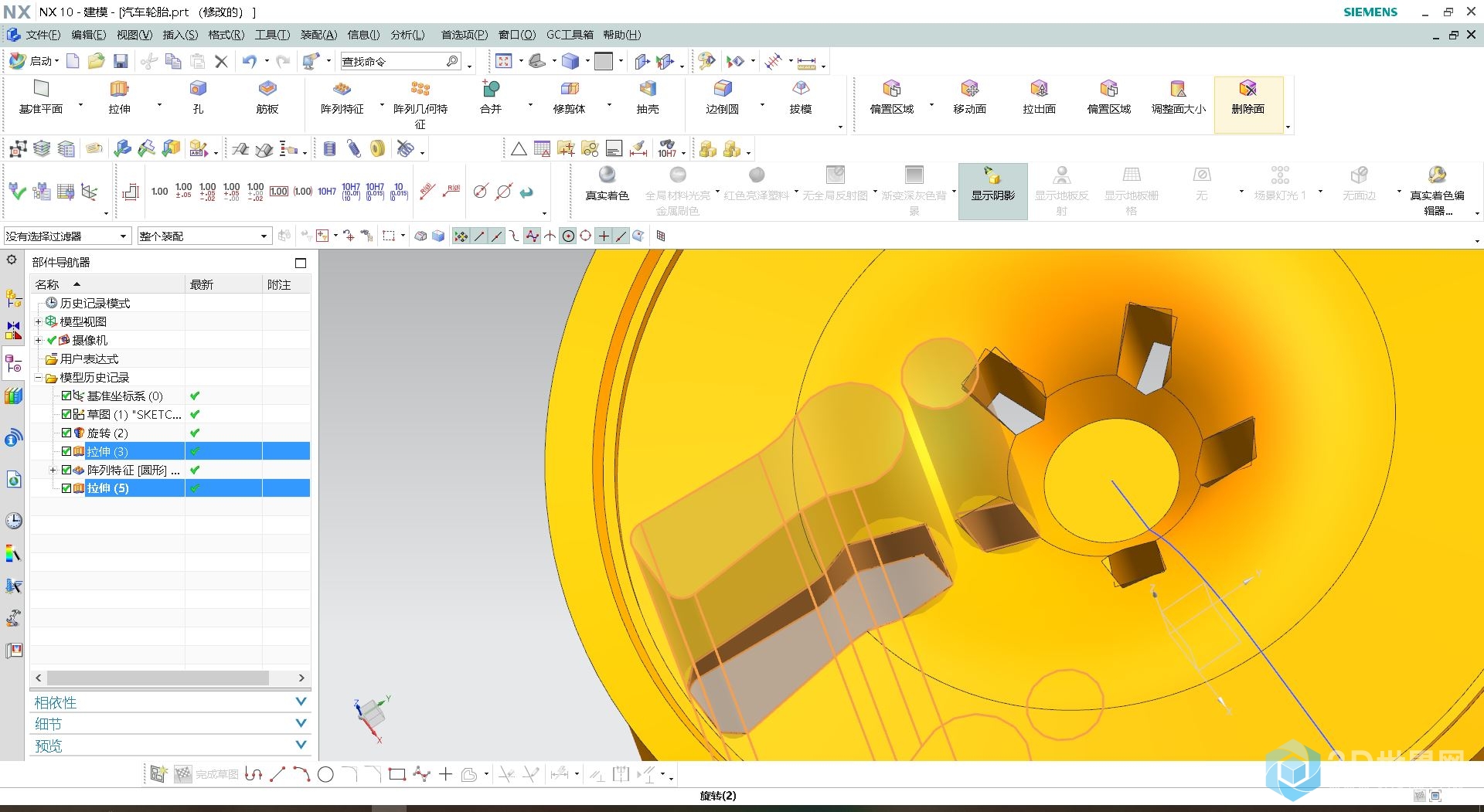Open the 插入(S) menu
This screenshot has height=812, width=1484.
point(179,35)
